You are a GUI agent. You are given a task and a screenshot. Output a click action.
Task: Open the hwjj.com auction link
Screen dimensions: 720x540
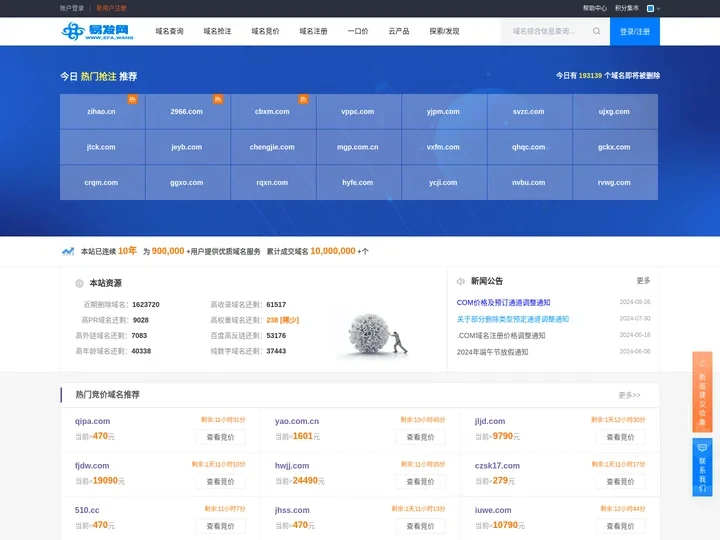(292, 466)
